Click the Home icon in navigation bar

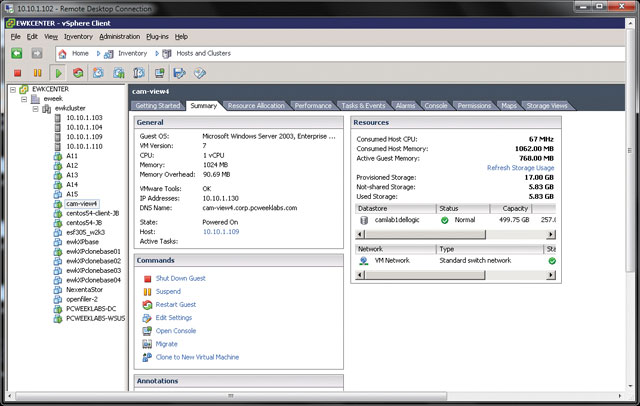62,53
